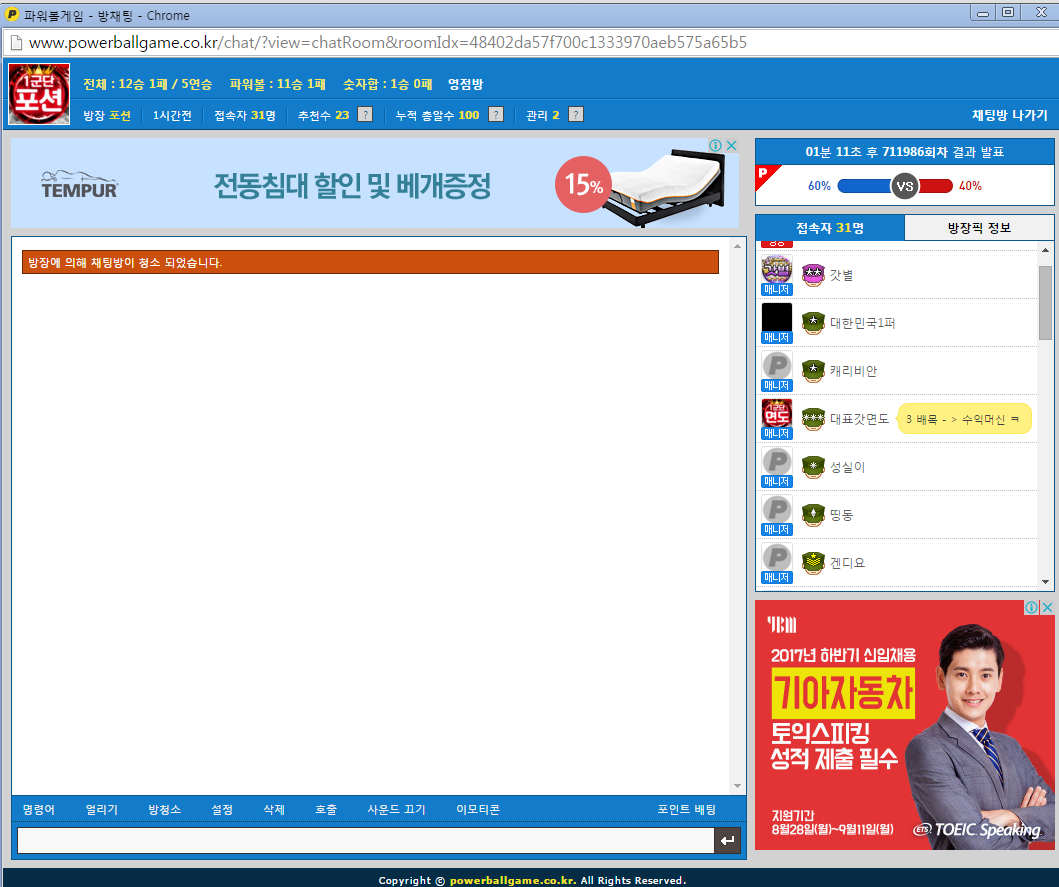
Task: Click the browser address bar URL
Action: point(388,43)
